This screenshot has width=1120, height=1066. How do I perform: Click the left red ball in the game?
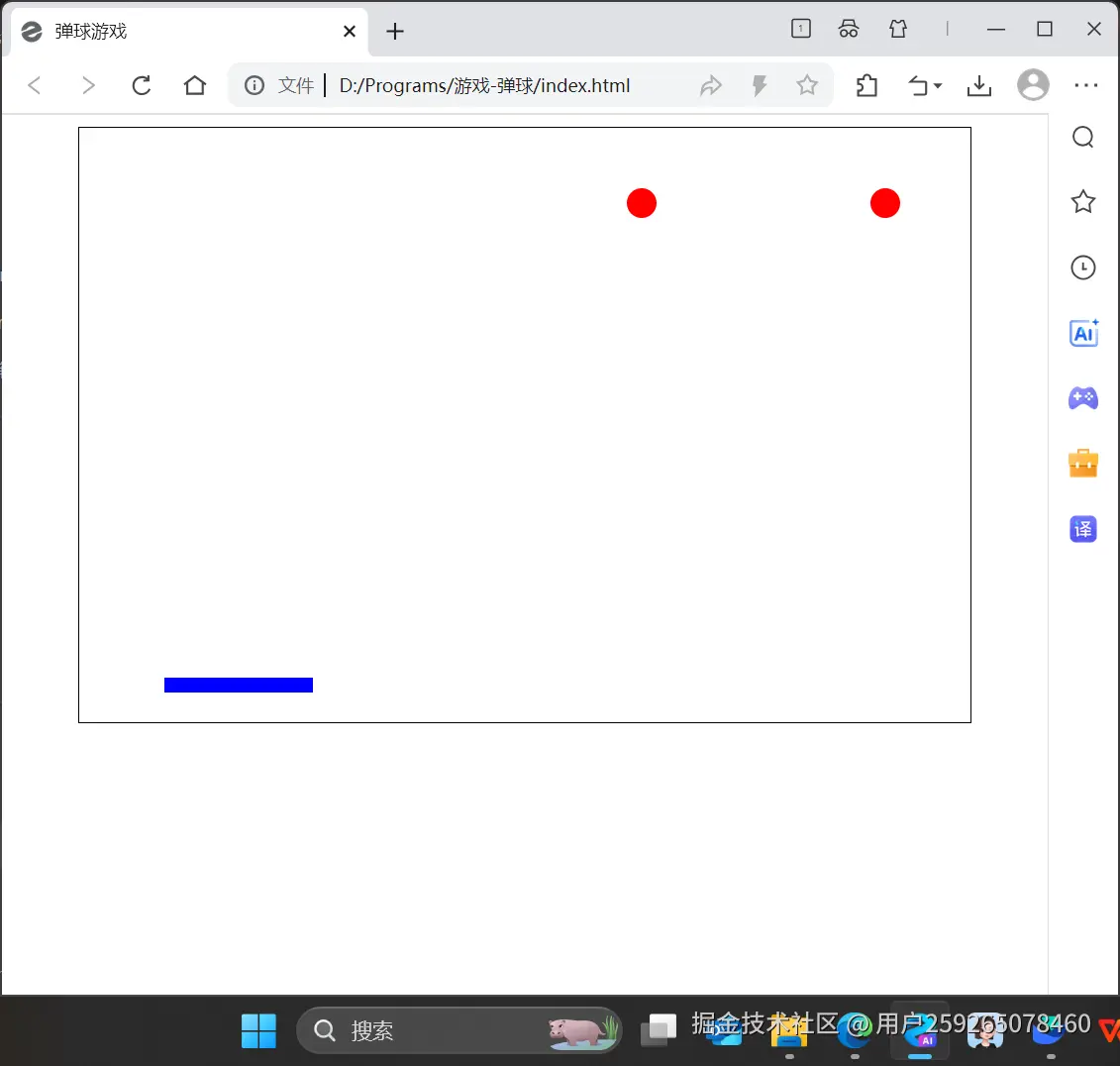point(642,204)
